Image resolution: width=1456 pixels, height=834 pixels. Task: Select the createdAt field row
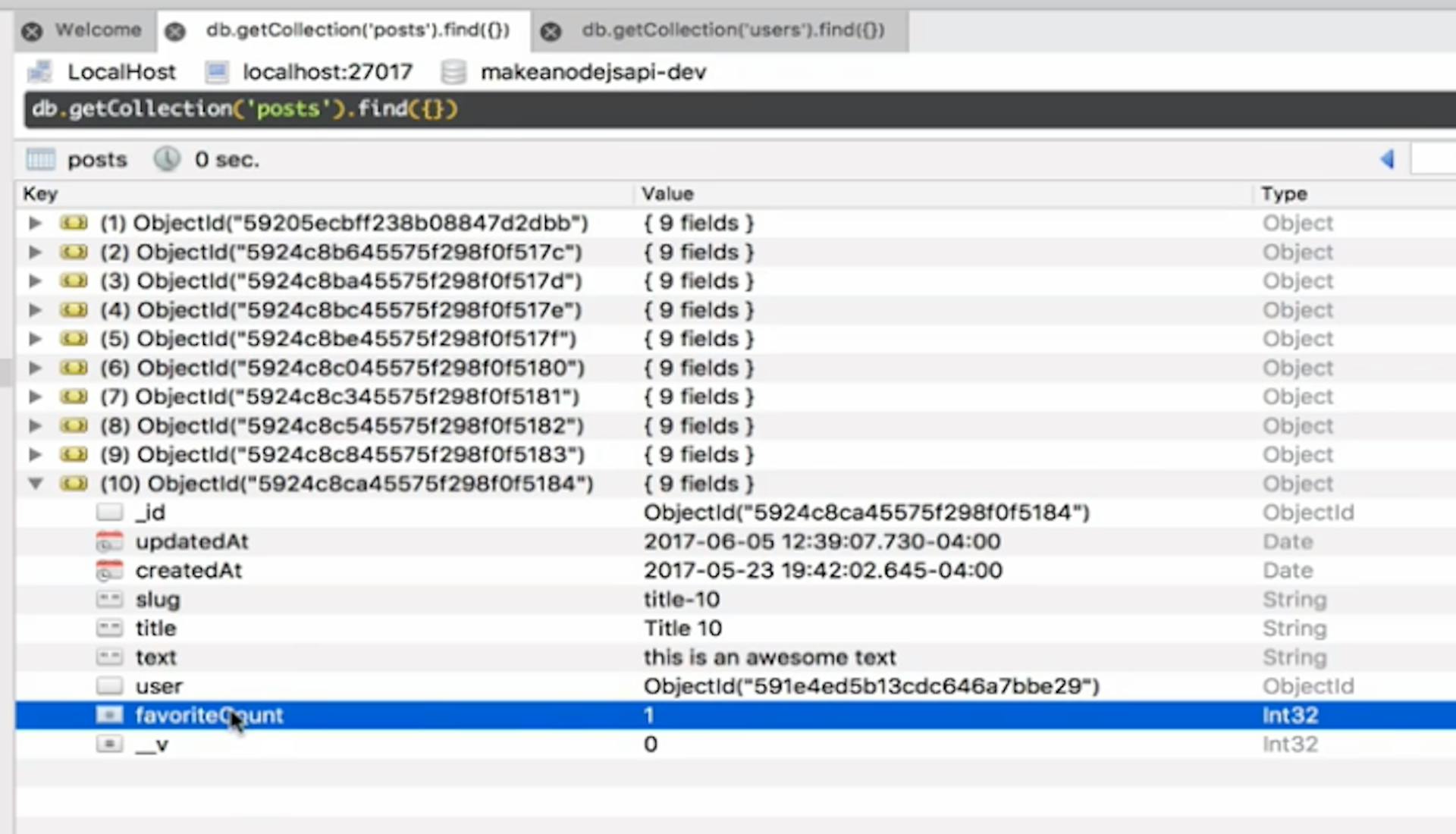[735, 571]
